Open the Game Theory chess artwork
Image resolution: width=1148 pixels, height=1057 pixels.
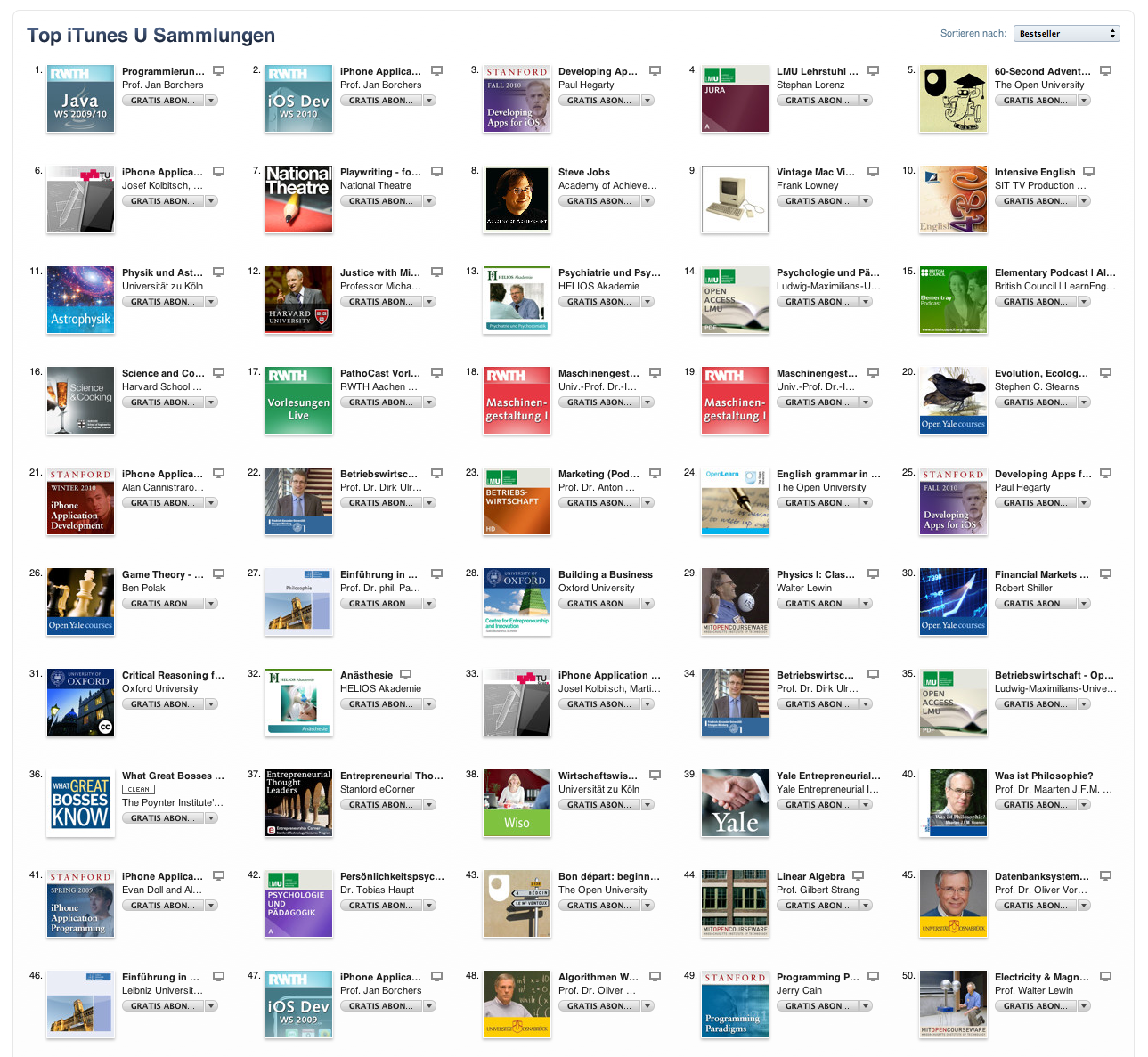coord(80,602)
